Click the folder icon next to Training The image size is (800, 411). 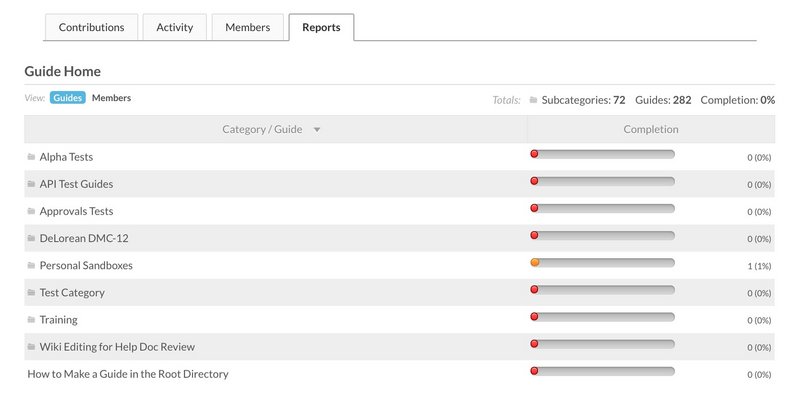coord(31,320)
